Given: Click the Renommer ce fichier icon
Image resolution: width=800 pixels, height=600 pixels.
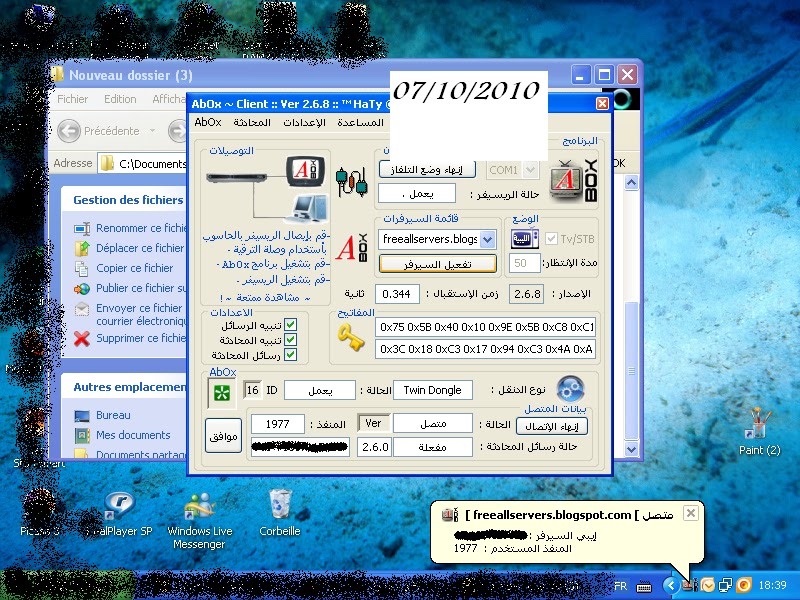Looking at the screenshot, I should click(82, 229).
